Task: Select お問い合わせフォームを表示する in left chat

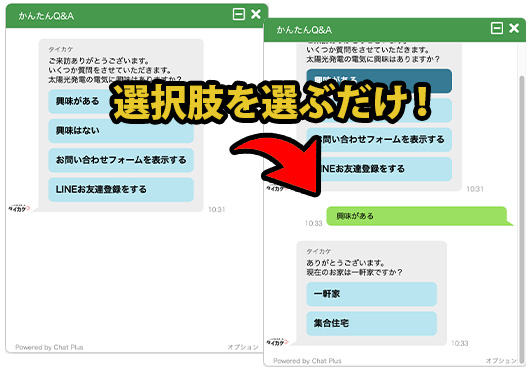Action: [121, 160]
